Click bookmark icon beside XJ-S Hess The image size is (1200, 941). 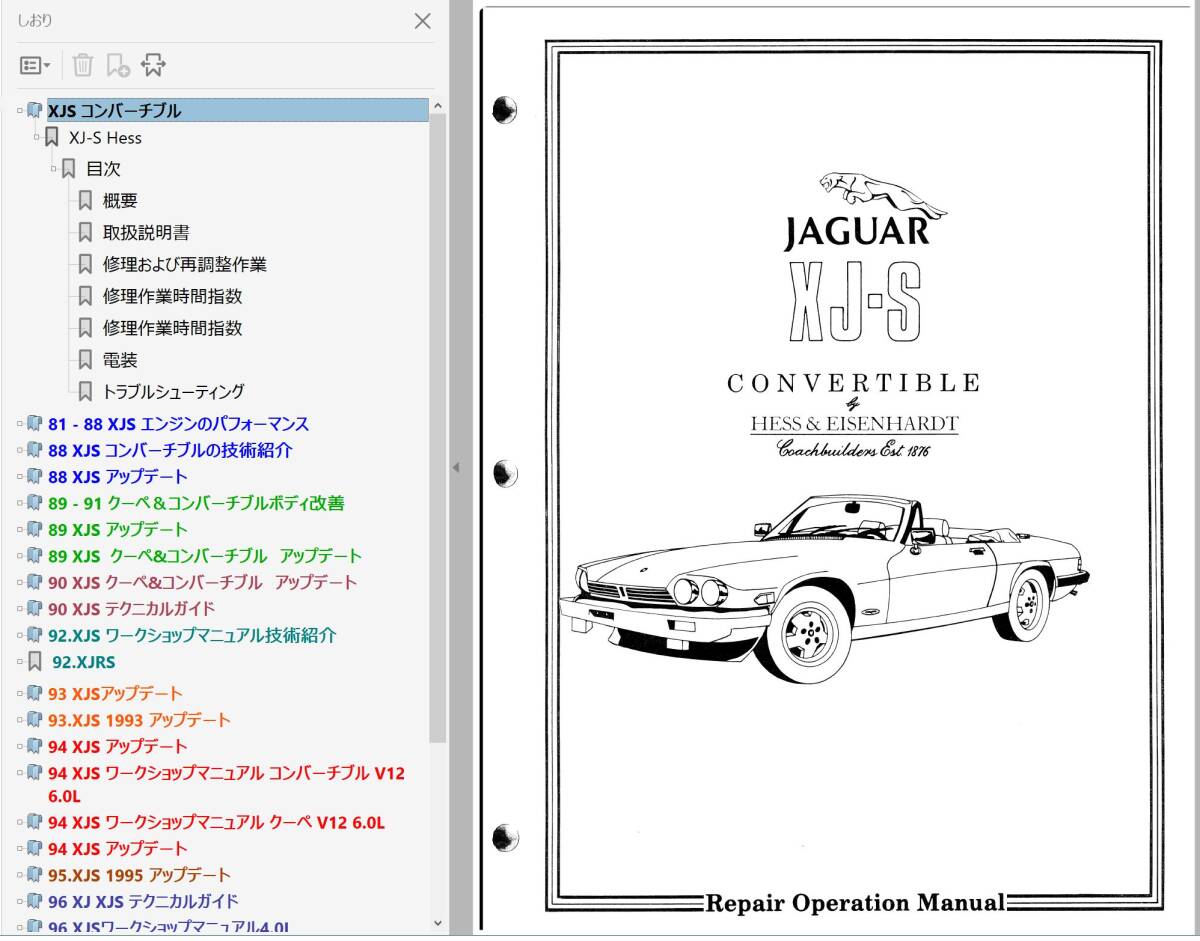coord(51,137)
